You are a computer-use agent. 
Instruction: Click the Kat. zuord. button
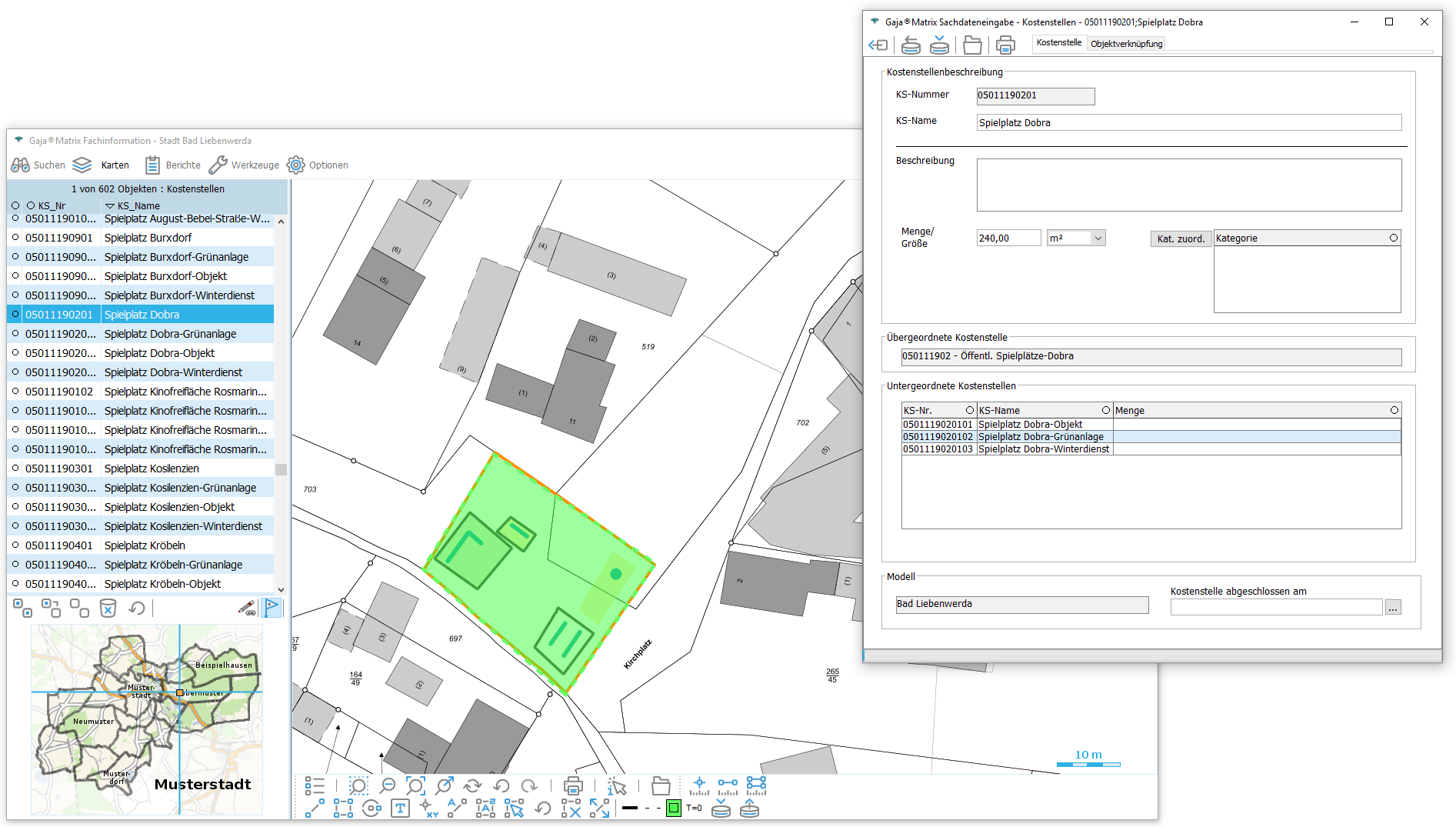1180,238
